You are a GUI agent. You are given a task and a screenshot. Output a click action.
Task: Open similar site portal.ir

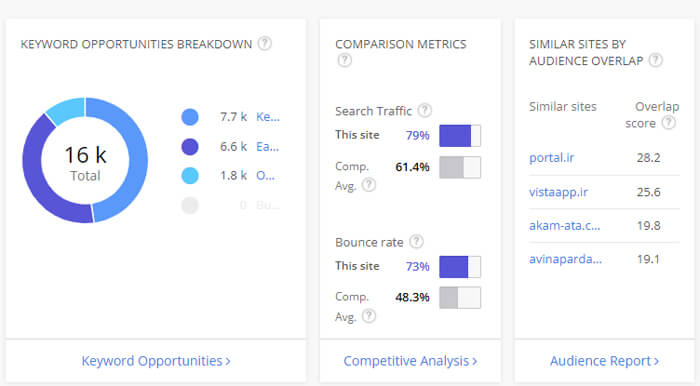point(551,158)
